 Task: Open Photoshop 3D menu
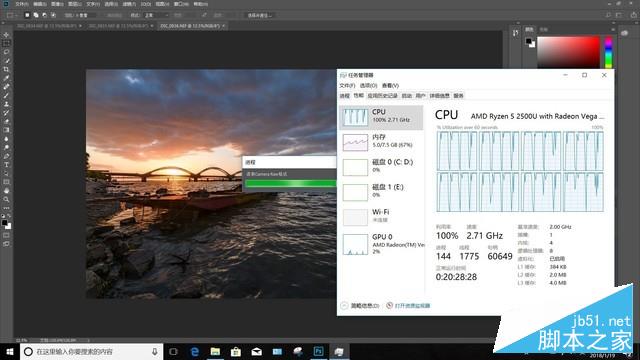pos(146,4)
